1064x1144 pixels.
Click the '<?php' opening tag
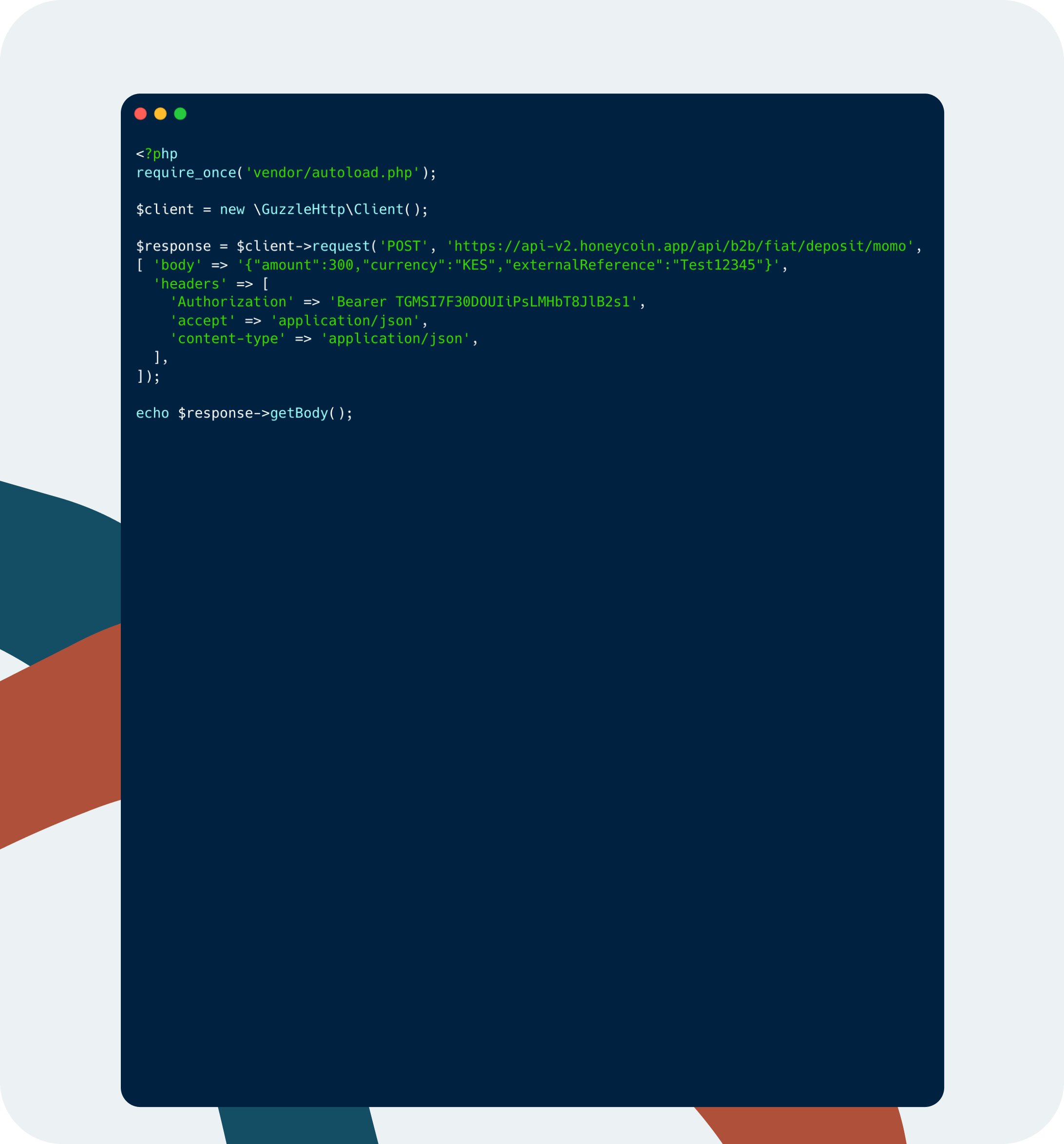[x=156, y=154]
